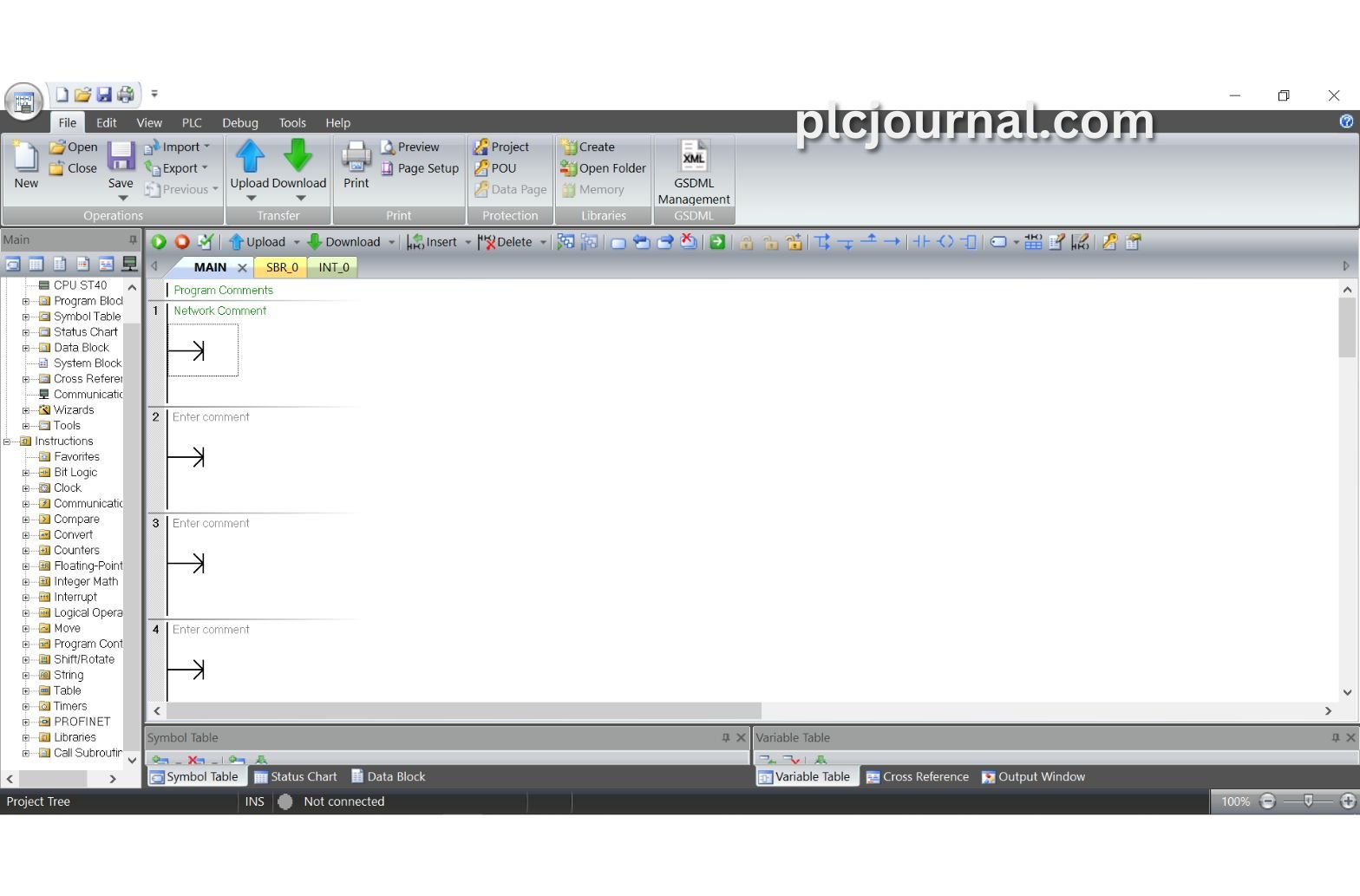1360x896 pixels.
Task: Click the zoom out minus button
Action: [x=1267, y=801]
